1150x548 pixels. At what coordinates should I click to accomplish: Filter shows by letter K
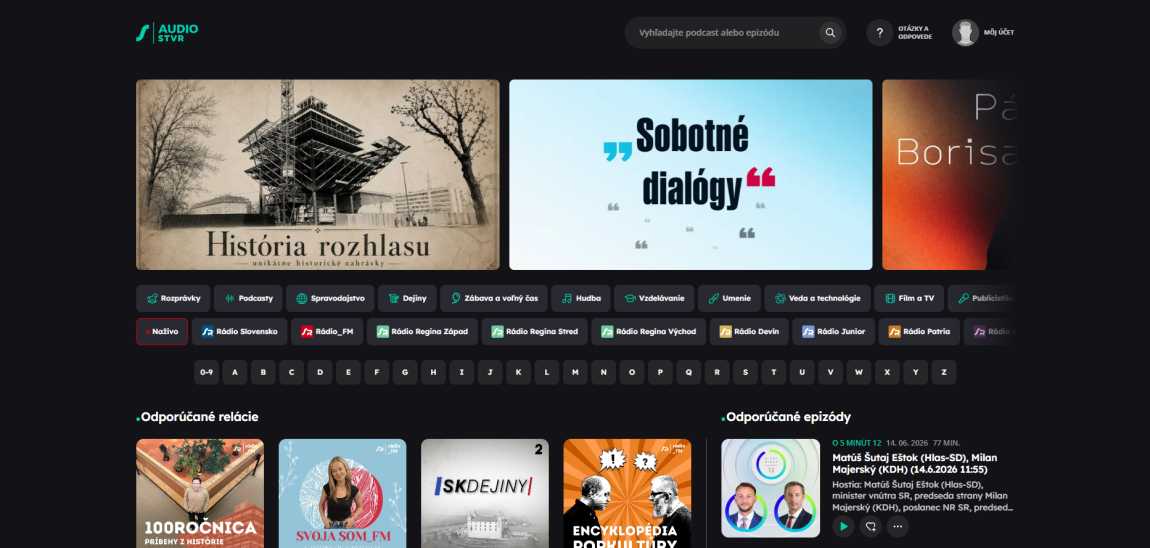[x=519, y=372]
